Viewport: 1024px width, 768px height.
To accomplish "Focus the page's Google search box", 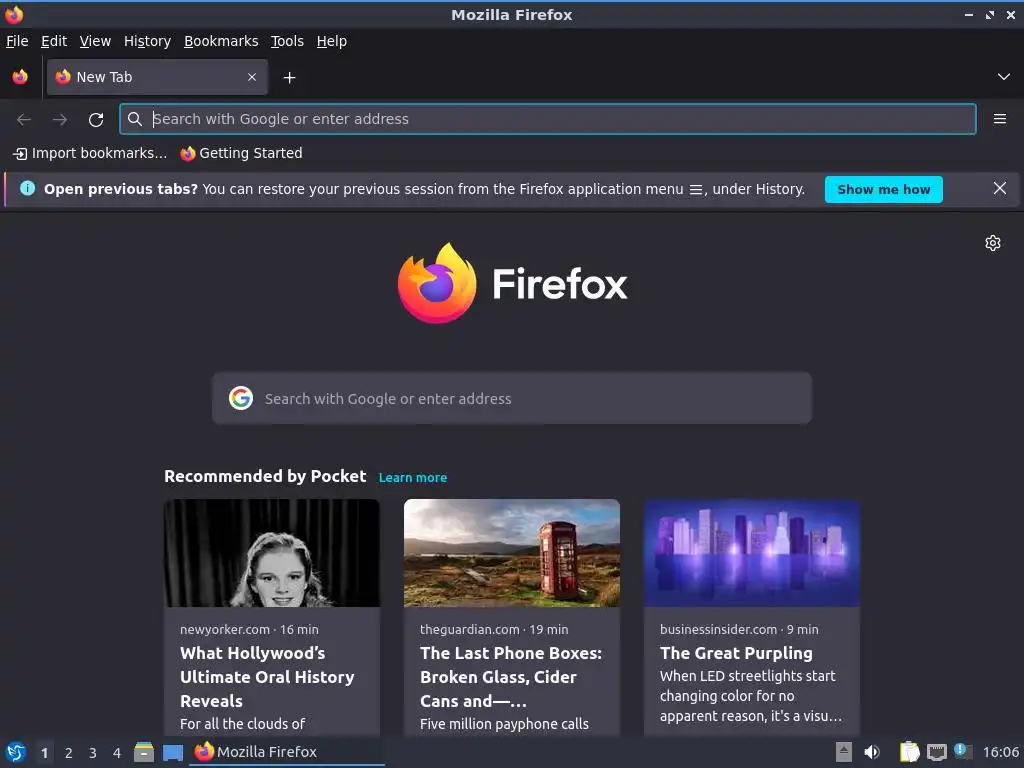I will (512, 398).
